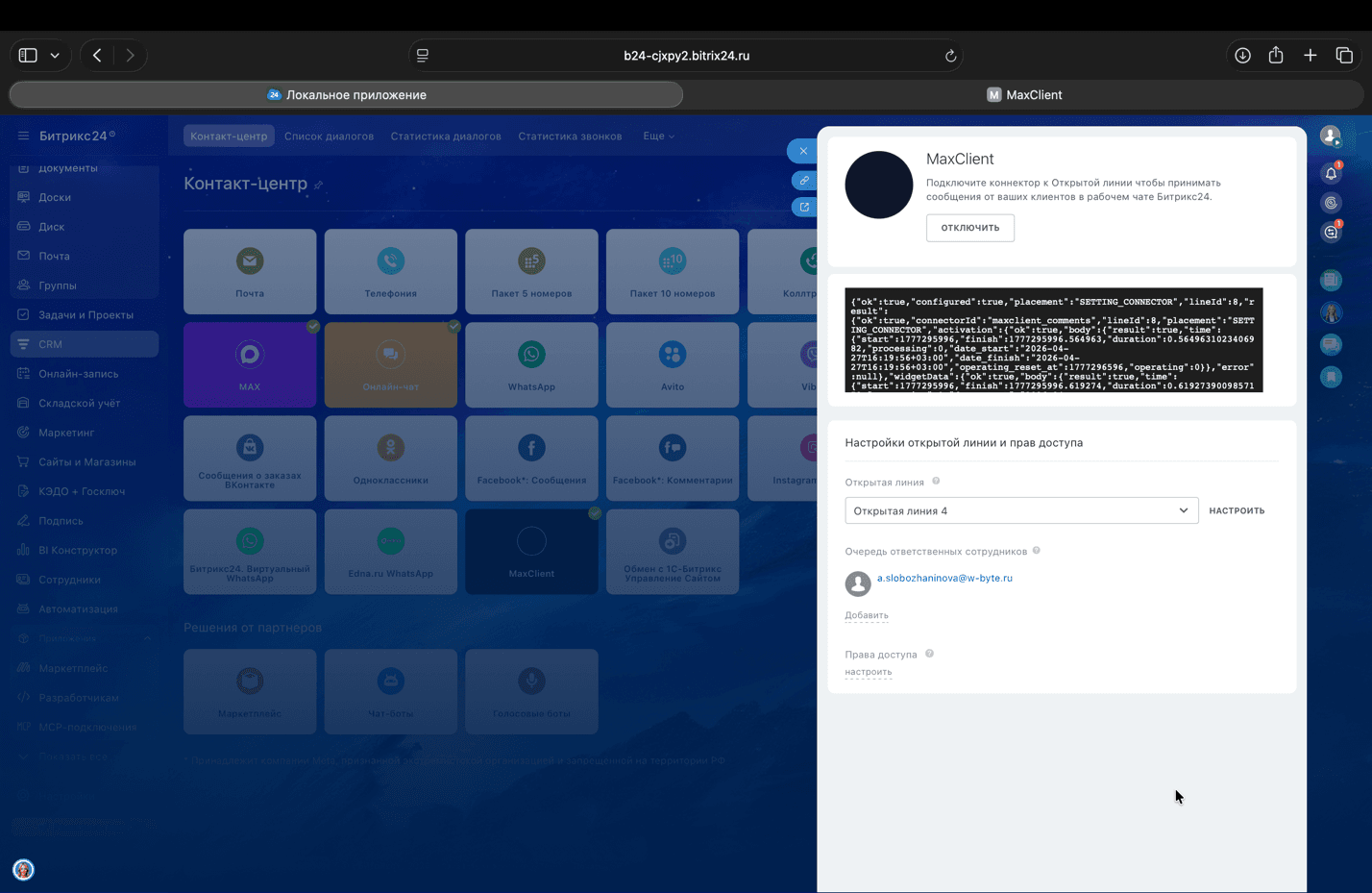This screenshot has height=893, width=1372.
Task: Pin Контакт-центр page with pin icon
Action: click(319, 185)
